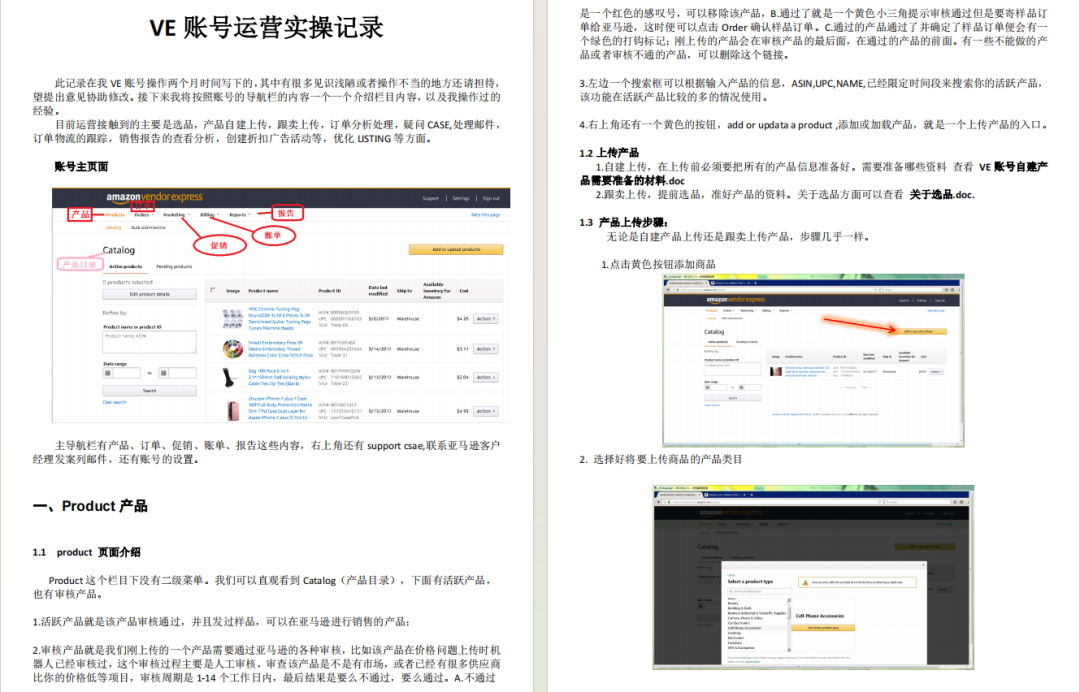
Task: Expand Reports menu in homepage screenshot
Action: 240,215
